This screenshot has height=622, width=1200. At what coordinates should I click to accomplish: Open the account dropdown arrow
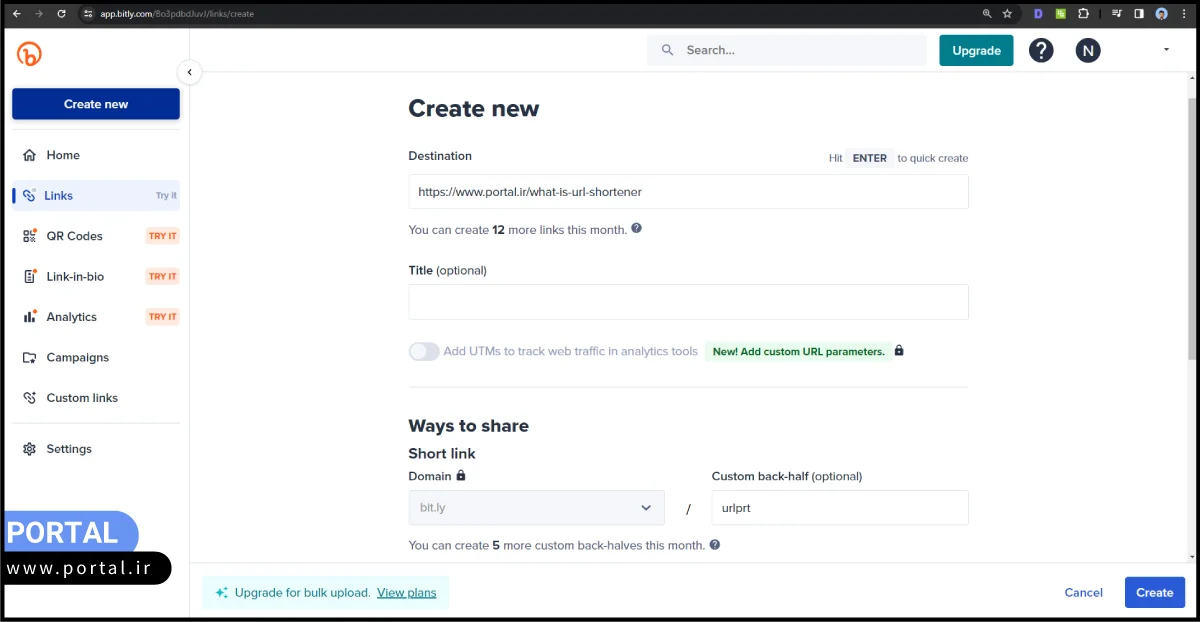click(x=1166, y=50)
